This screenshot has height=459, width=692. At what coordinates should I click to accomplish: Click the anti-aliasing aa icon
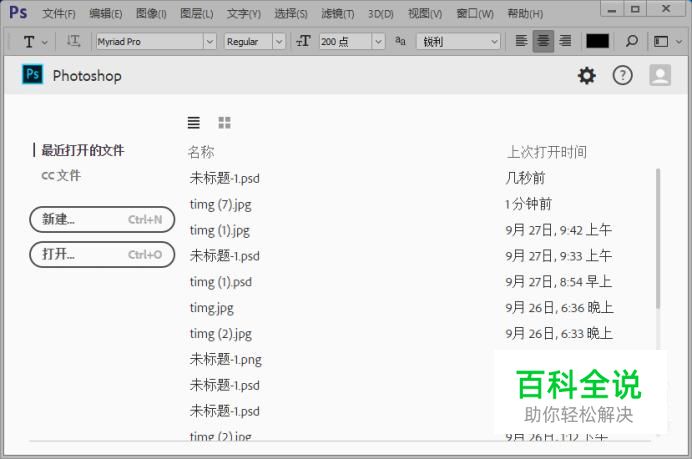click(400, 41)
